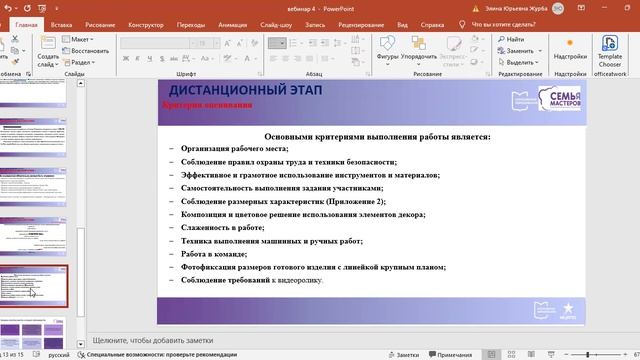
Task: Select the Format Painter brush icon
Action: tap(15, 62)
